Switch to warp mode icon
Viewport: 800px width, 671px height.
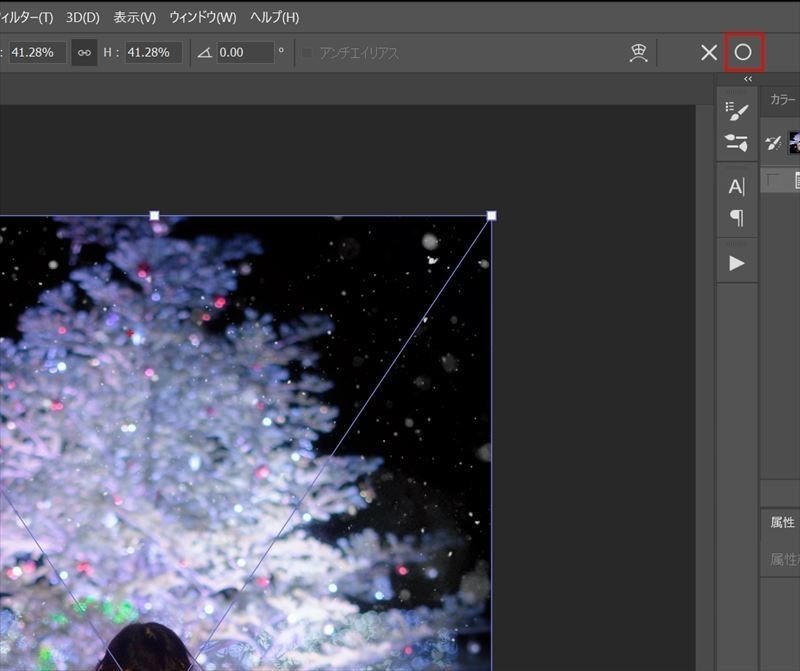[638, 53]
